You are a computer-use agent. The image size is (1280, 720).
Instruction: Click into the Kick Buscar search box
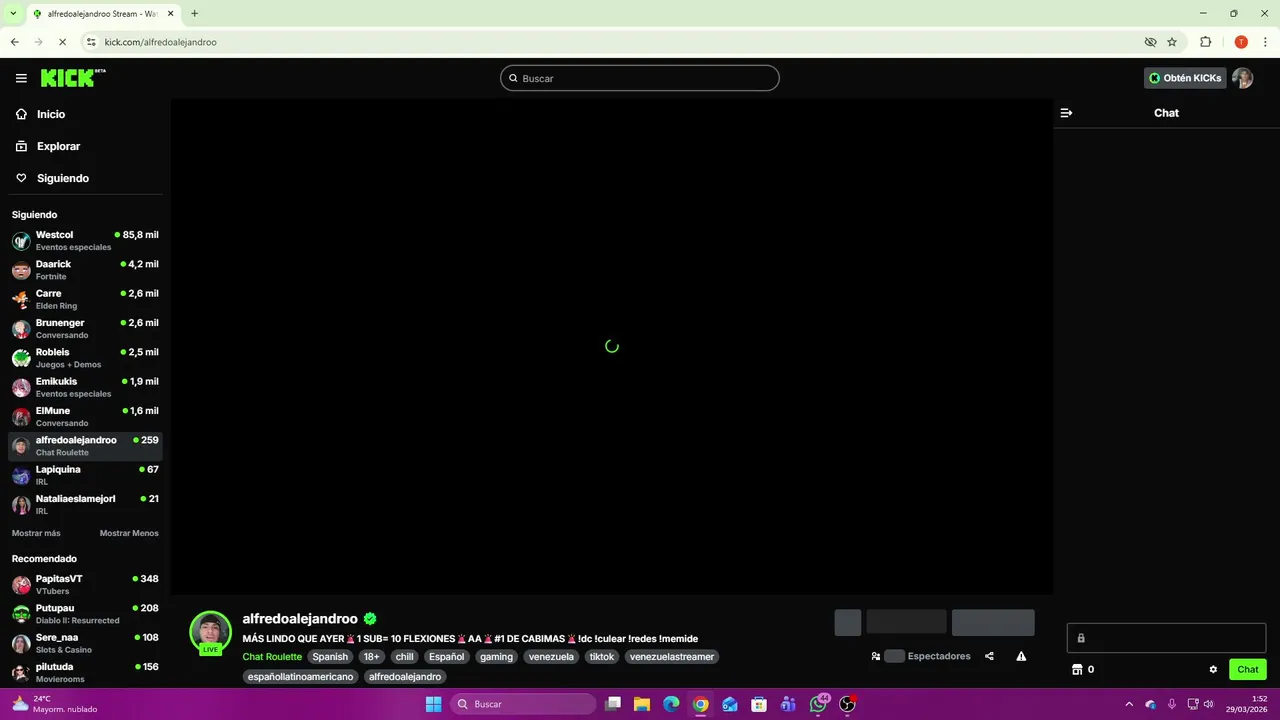[x=640, y=78]
